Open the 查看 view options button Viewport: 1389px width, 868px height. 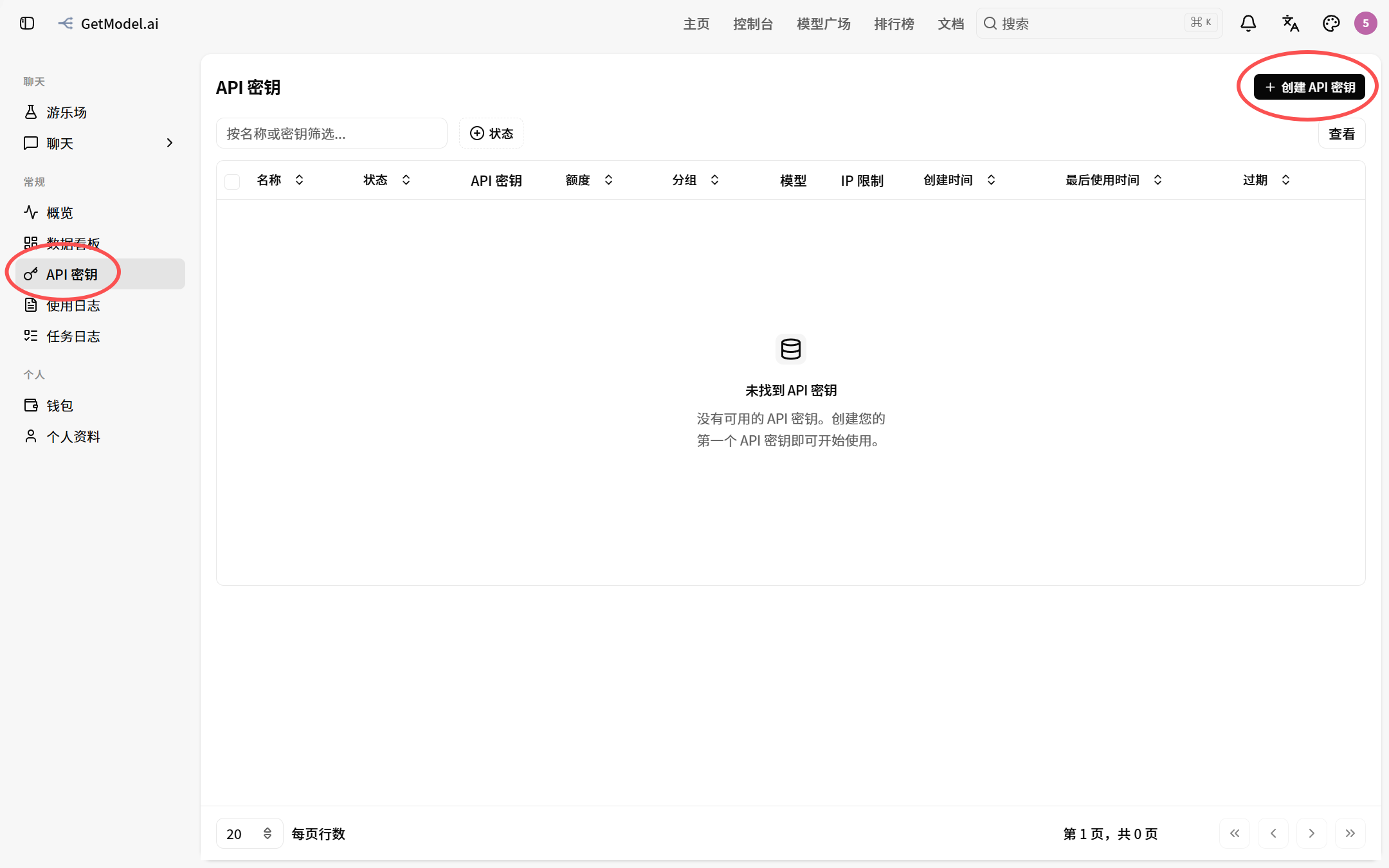[1341, 134]
